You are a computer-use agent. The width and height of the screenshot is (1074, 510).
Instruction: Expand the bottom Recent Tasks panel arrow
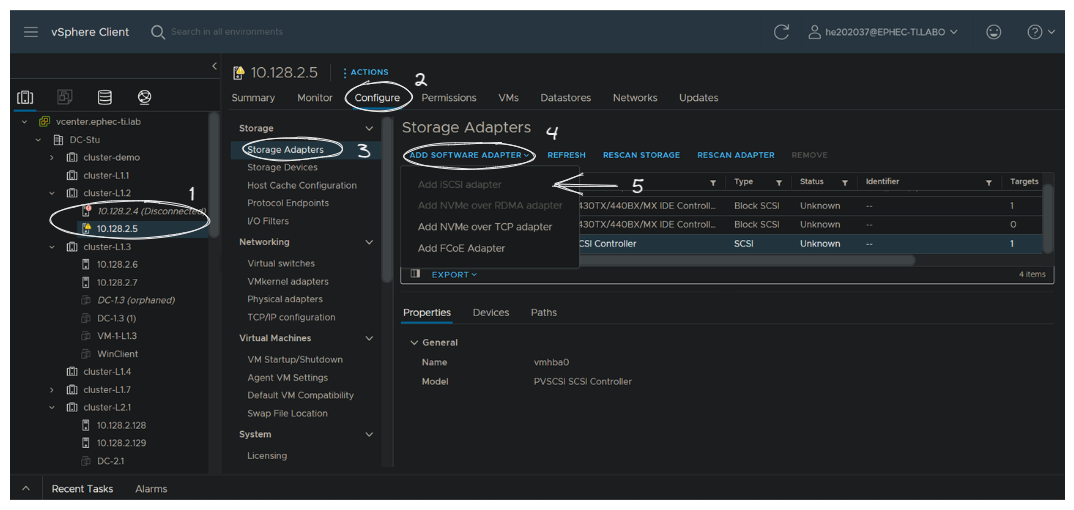tap(26, 489)
